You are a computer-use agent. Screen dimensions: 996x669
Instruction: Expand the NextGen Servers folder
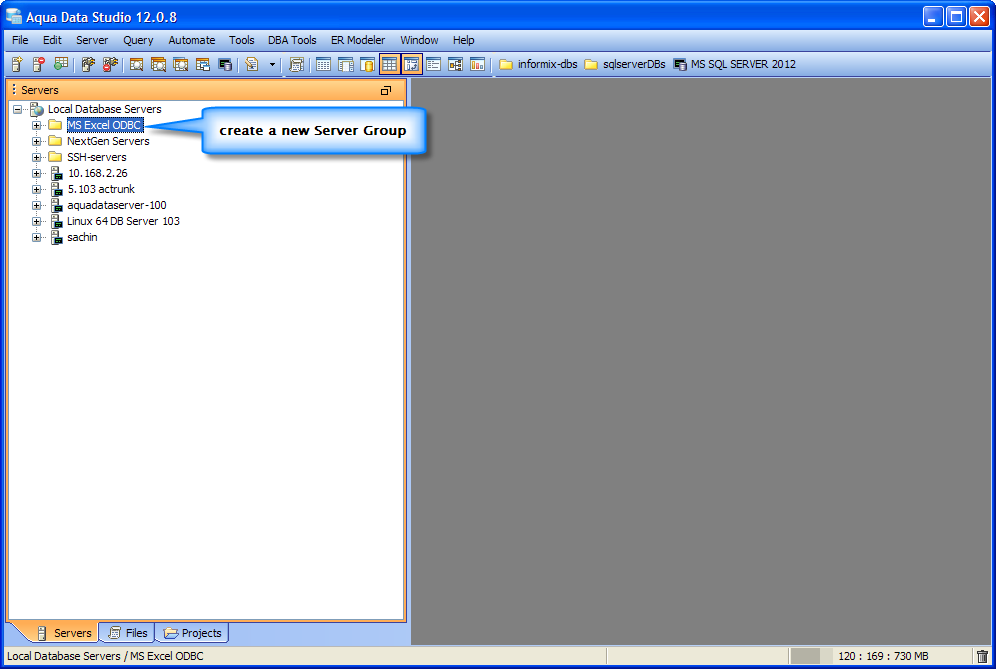pyautogui.click(x=37, y=141)
